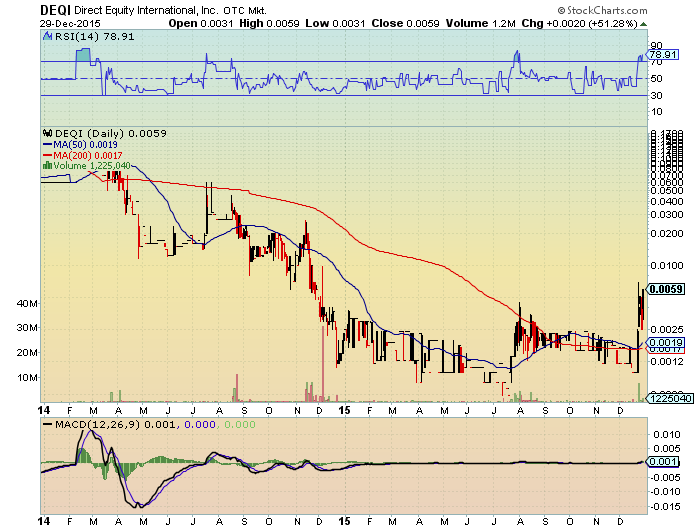This screenshot has width=700, height=530.
Task: Click the -0.005 label on MACD axis
Action: coord(665,478)
